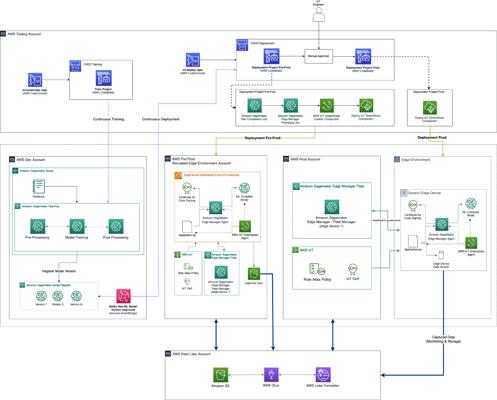Image resolution: width=497 pixels, height=400 pixels.
Task: Click the Manual Approval box
Action: [x=318, y=56]
